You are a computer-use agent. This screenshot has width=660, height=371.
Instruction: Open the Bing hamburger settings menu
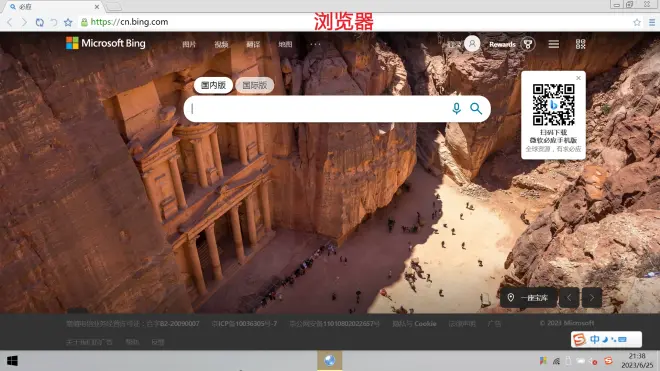(x=554, y=44)
